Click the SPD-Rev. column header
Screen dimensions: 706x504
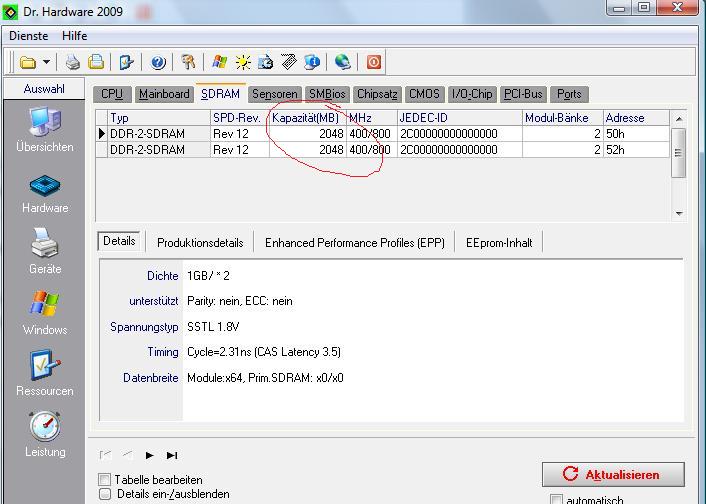click(x=240, y=118)
